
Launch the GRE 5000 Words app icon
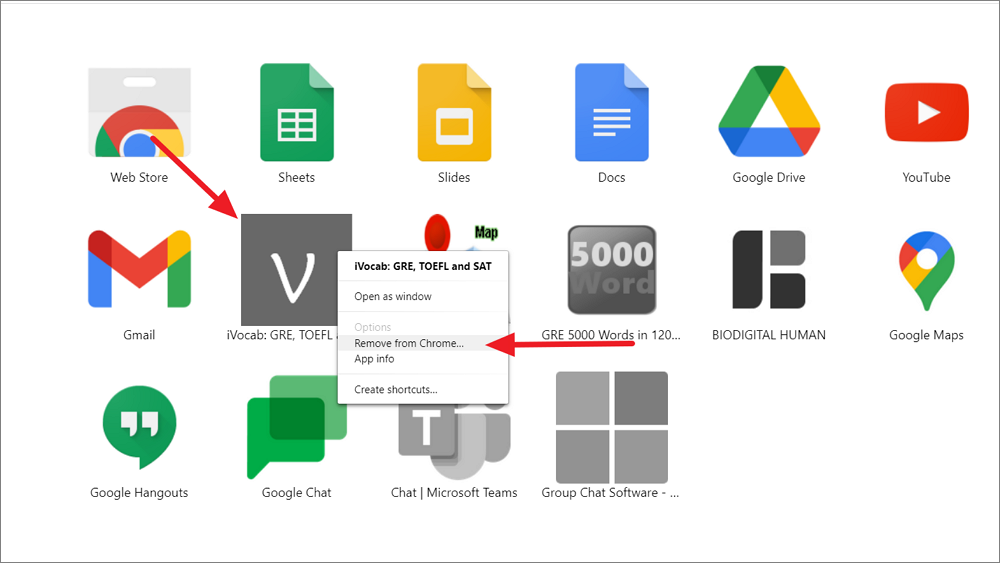(612, 269)
